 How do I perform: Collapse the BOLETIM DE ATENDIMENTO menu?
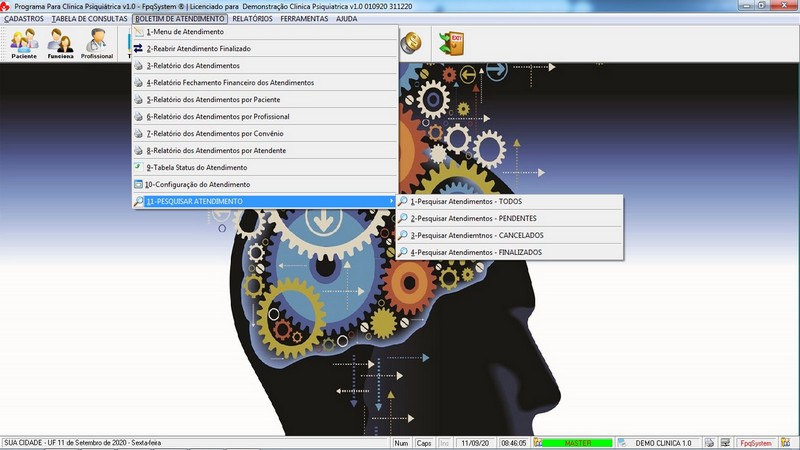[180, 19]
